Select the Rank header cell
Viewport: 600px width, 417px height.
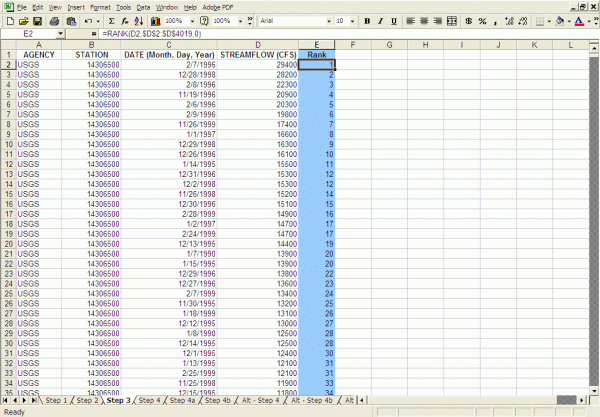pos(316,55)
